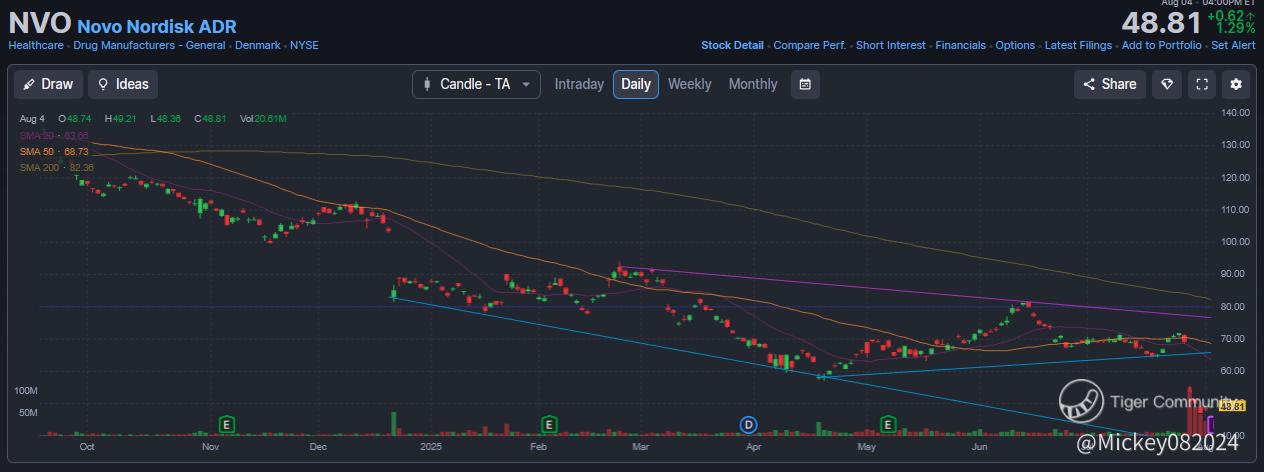Viewport: 1264px width, 472px height.
Task: Click the Set Alert link
Action: coord(1233,46)
